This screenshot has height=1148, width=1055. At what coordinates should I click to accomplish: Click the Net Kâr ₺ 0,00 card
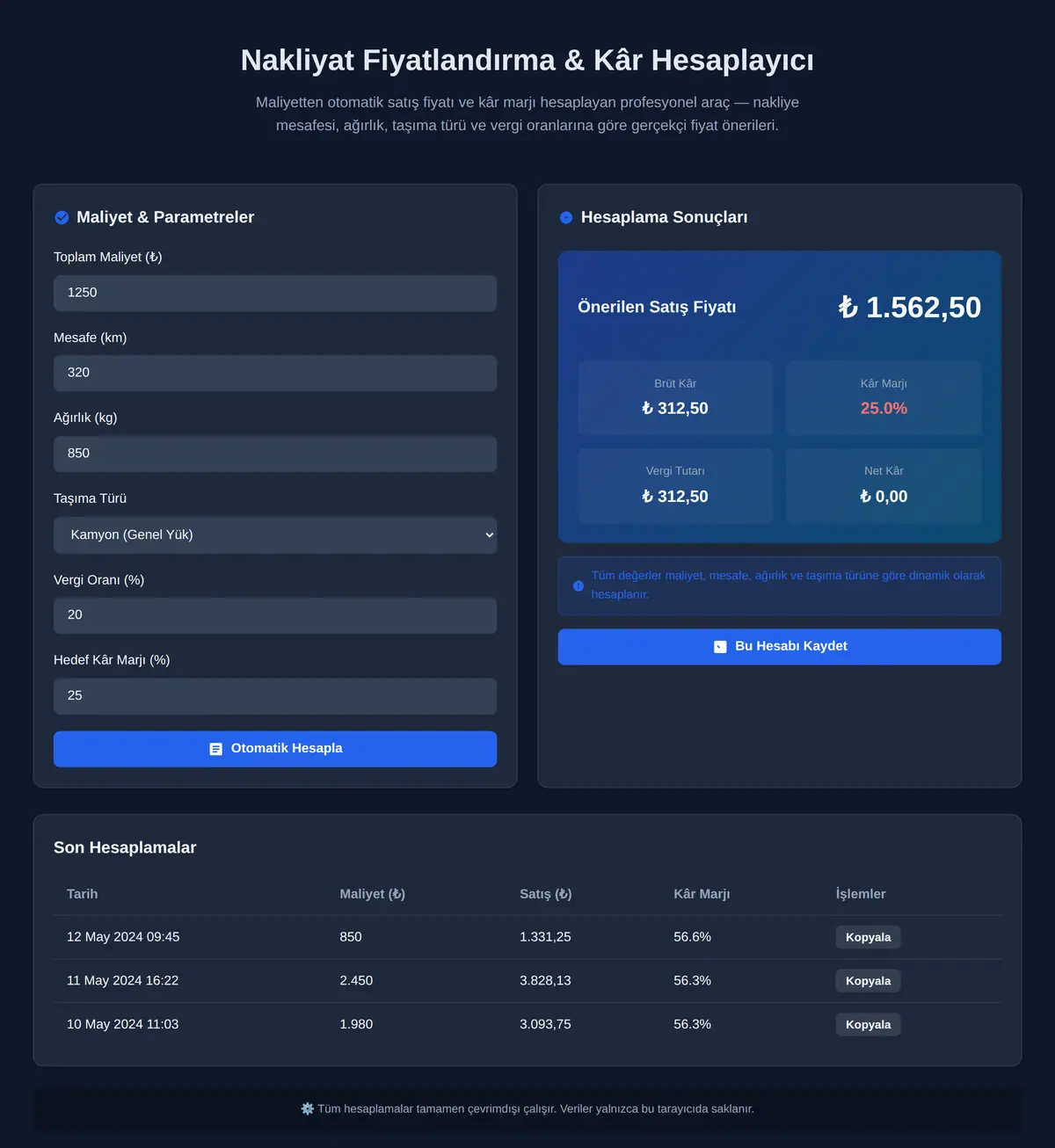(x=884, y=486)
